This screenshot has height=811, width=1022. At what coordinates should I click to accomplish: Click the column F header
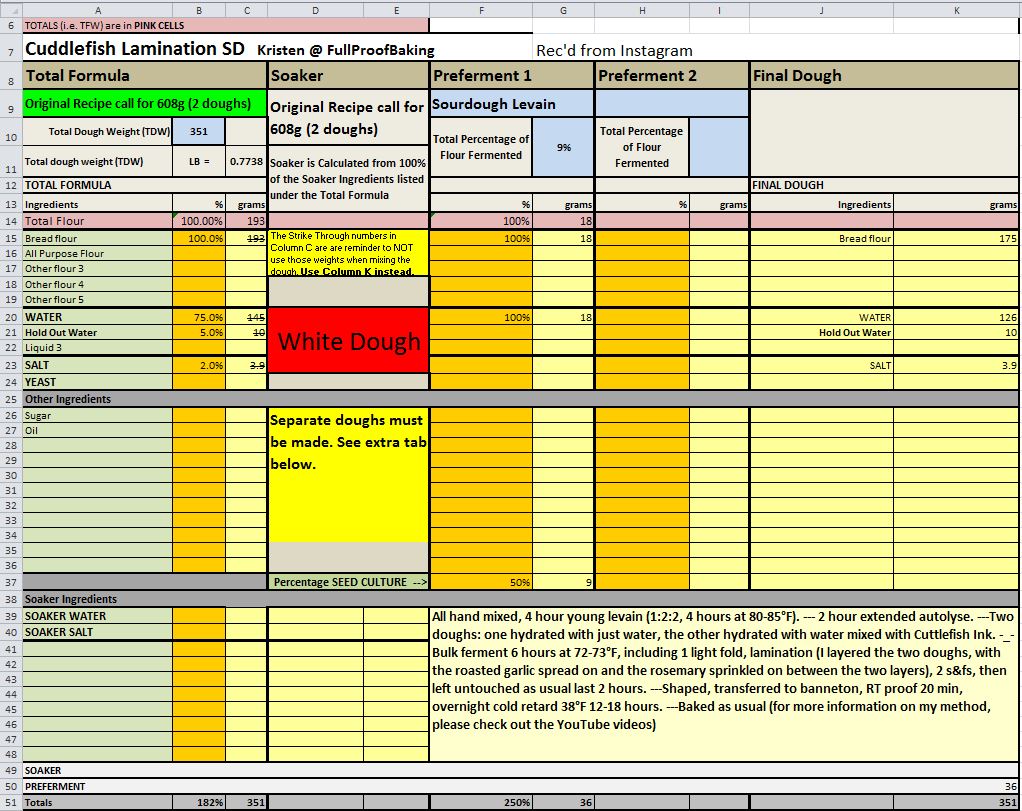480,9
